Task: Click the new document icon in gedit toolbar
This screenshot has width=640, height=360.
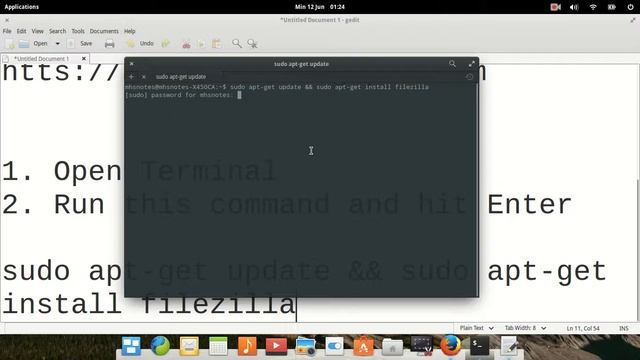Action: [x=10, y=44]
